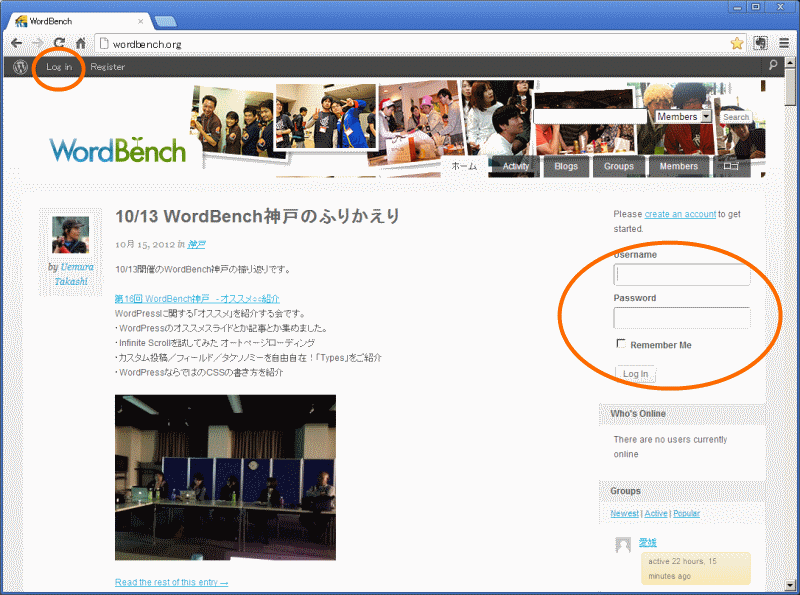Image resolution: width=800 pixels, height=595 pixels.
Task: Go to the browser home page icon
Action: pyautogui.click(x=81, y=43)
